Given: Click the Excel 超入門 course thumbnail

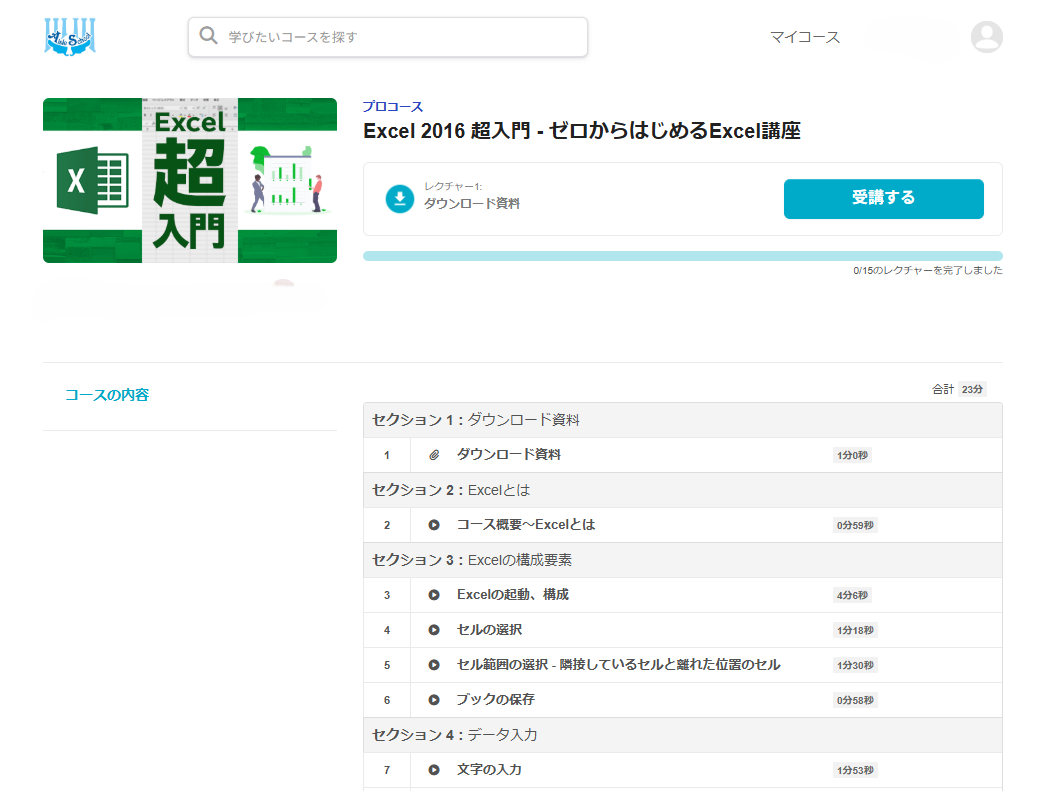Looking at the screenshot, I should (189, 180).
